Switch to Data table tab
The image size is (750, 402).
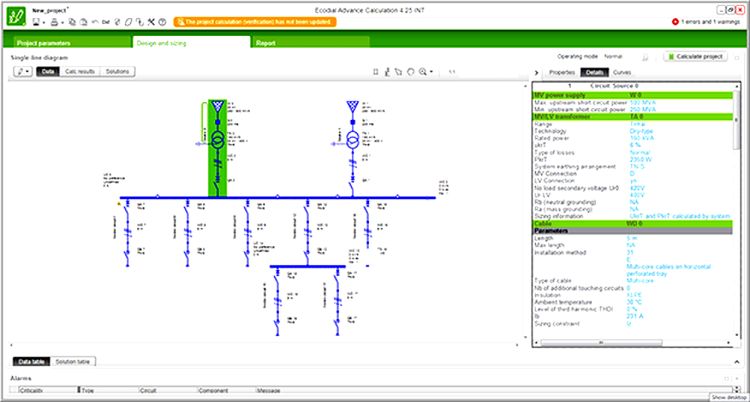(x=31, y=362)
